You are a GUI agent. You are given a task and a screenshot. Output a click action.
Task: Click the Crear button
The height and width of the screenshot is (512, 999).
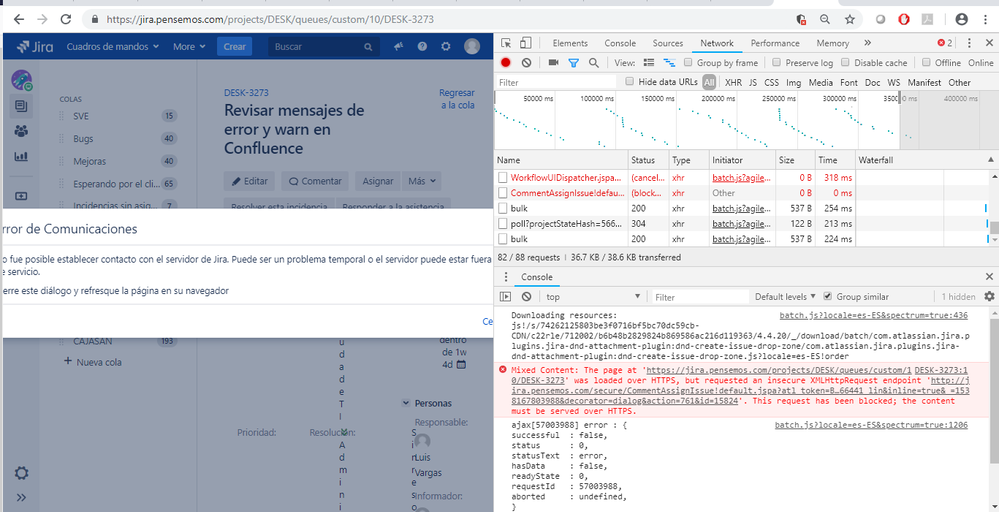234,46
